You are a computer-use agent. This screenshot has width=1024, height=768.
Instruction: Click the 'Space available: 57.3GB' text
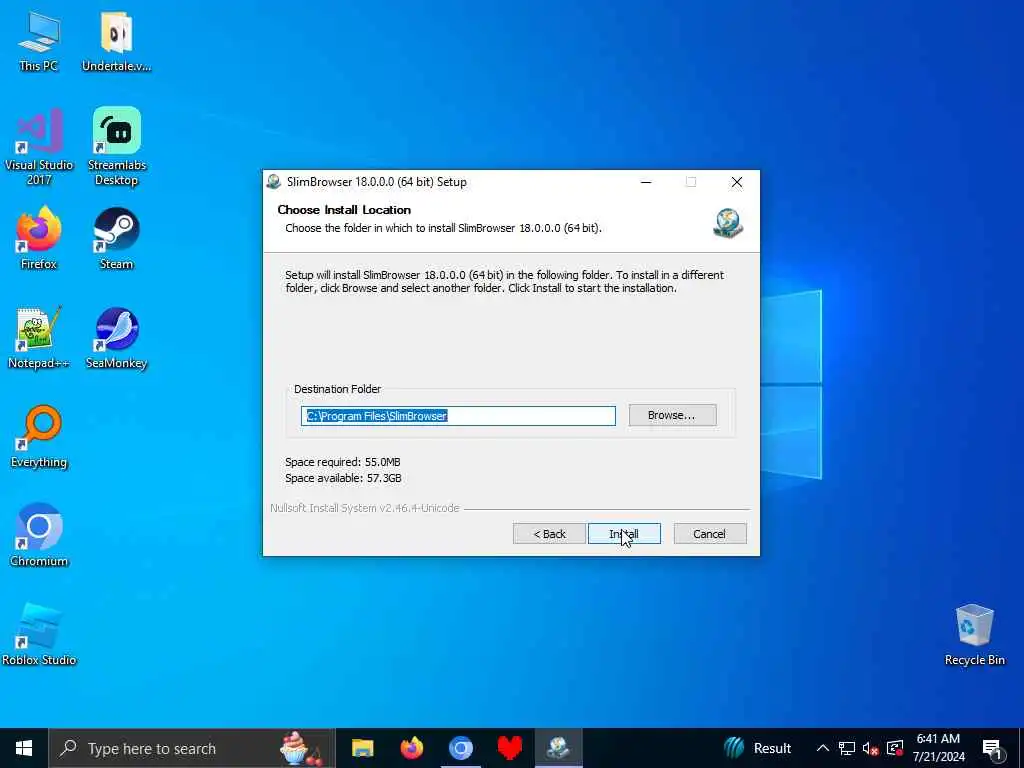click(x=344, y=478)
